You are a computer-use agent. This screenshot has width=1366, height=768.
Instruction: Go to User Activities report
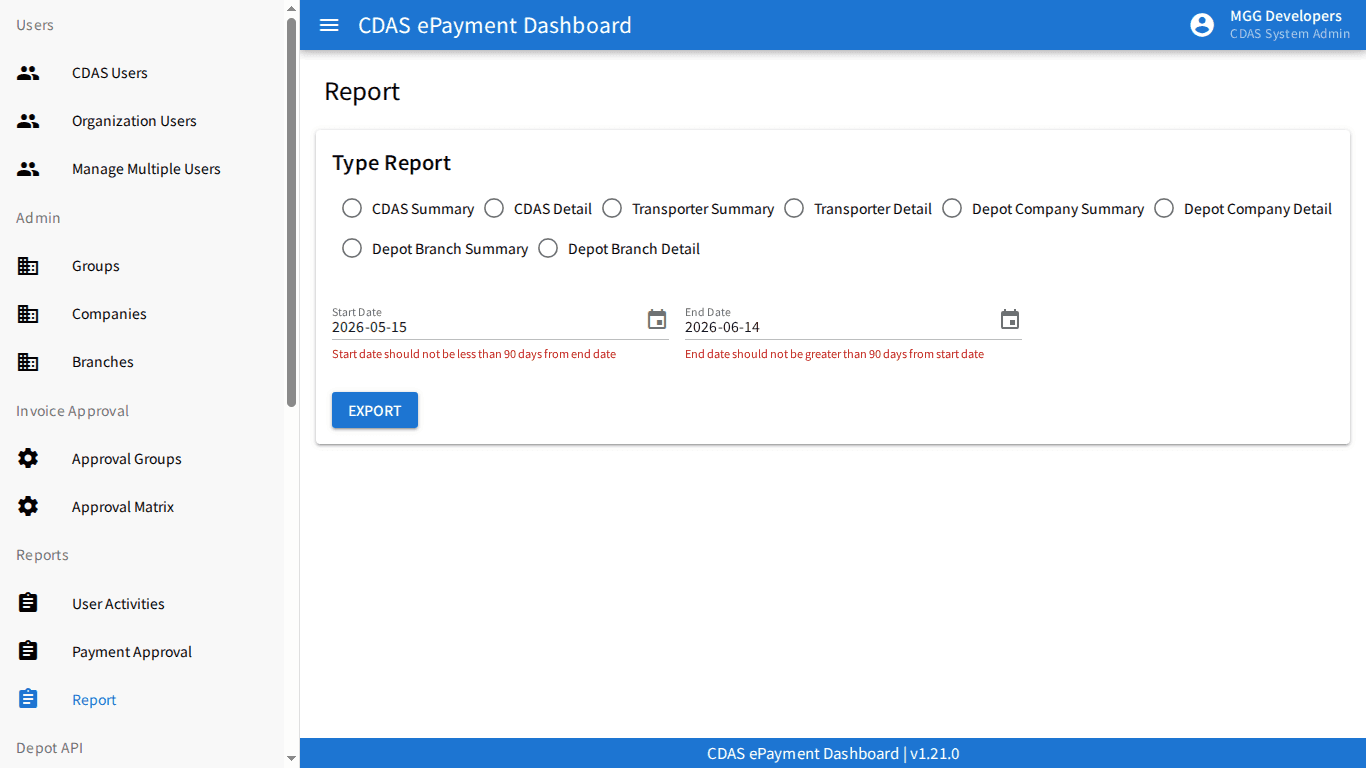tap(142, 604)
